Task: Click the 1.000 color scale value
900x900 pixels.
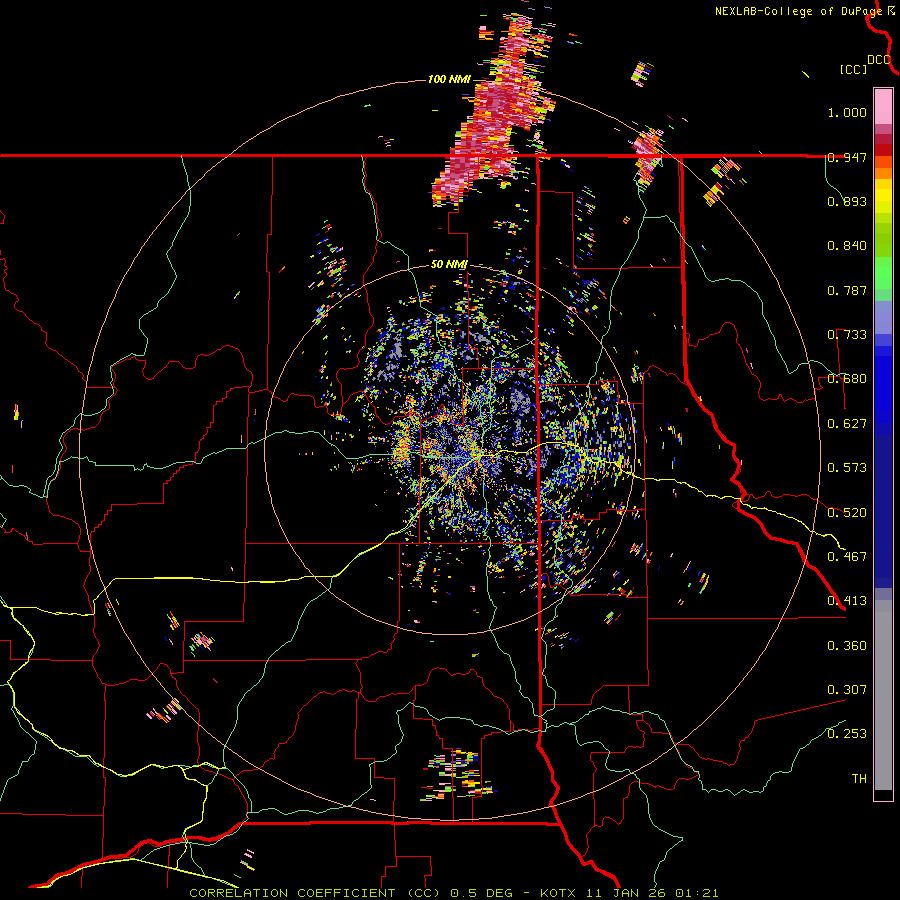Action: (x=847, y=112)
